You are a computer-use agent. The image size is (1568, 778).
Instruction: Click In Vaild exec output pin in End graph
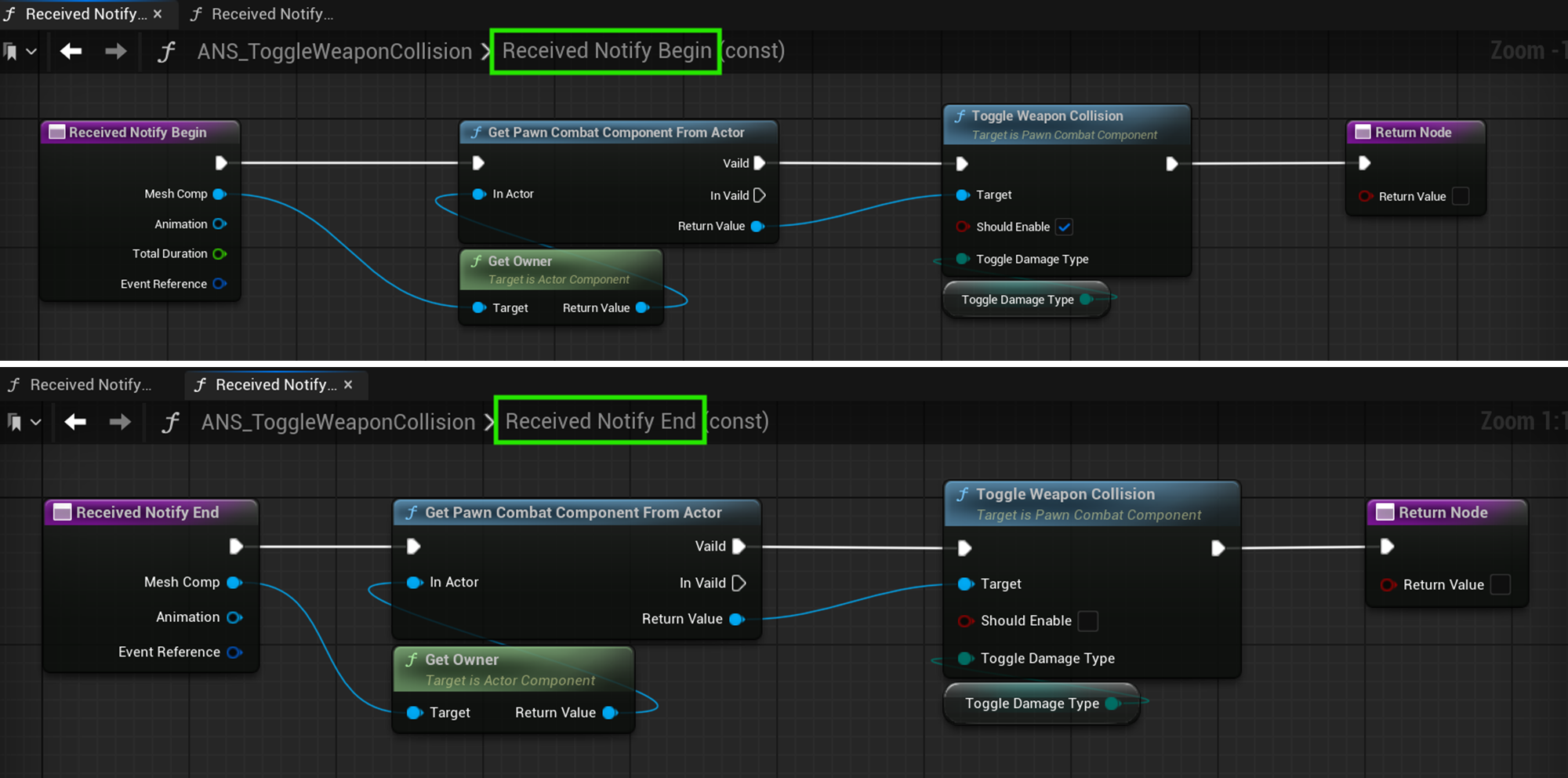click(739, 583)
